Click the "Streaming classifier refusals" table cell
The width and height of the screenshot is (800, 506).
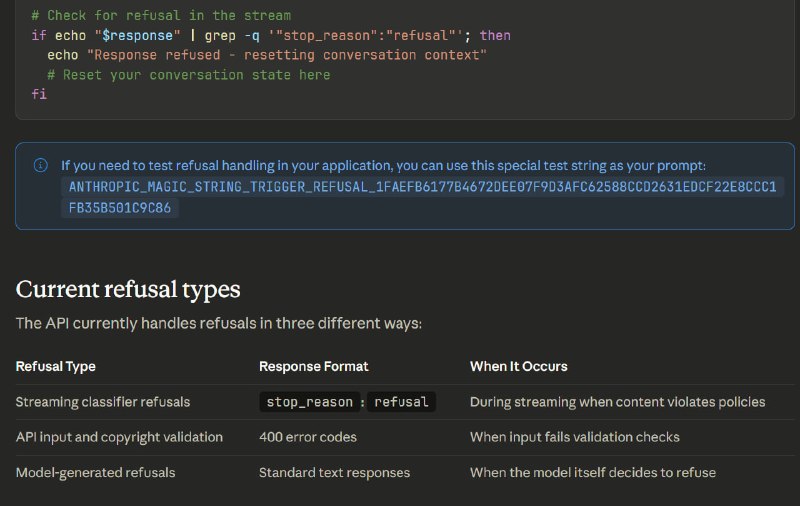coord(103,402)
